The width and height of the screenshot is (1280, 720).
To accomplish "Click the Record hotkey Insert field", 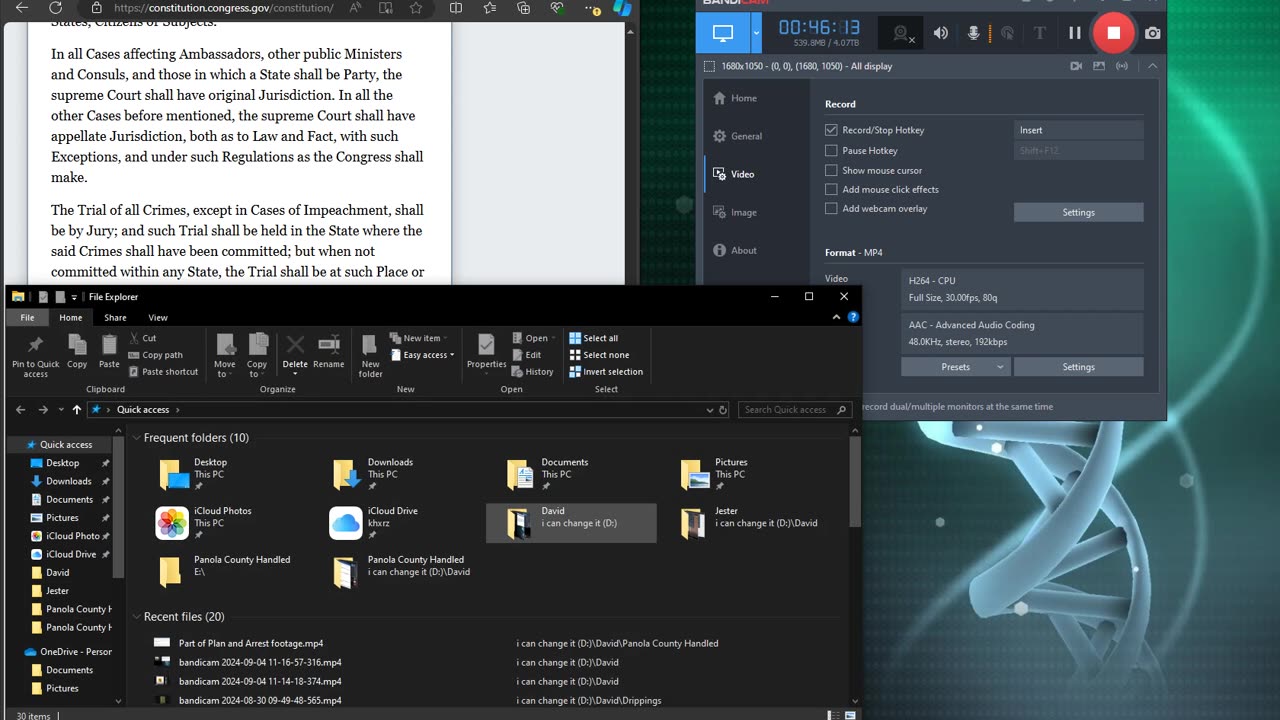I will 1078,130.
